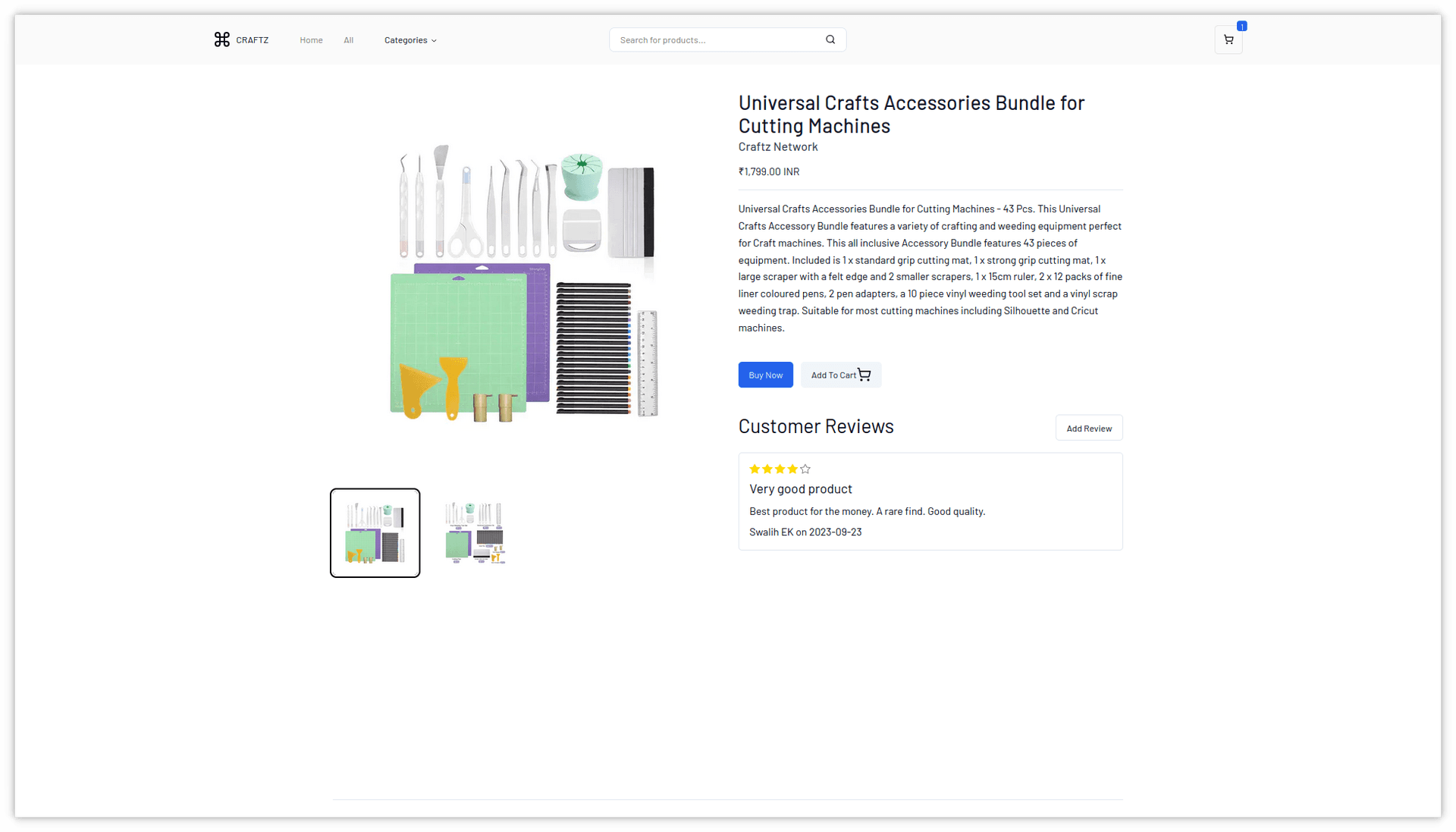
Task: Click the first yellow review star
Action: [755, 469]
